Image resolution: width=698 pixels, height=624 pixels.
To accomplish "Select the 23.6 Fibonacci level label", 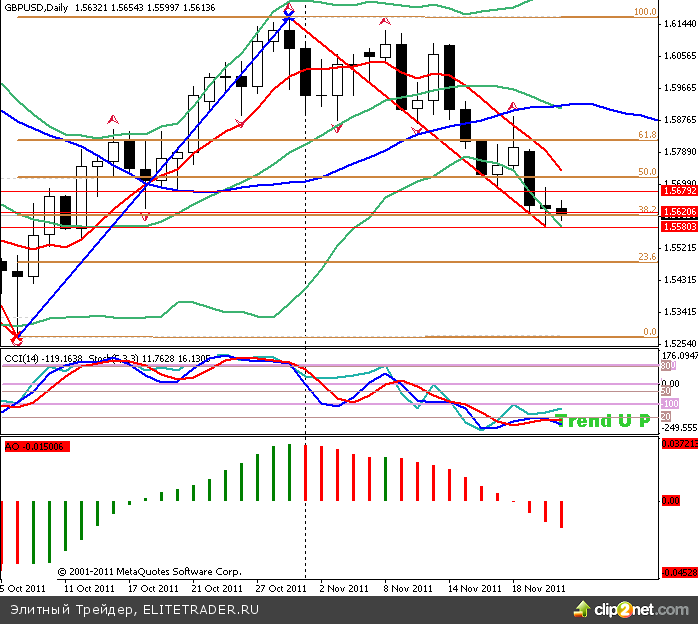I will tap(646, 257).
